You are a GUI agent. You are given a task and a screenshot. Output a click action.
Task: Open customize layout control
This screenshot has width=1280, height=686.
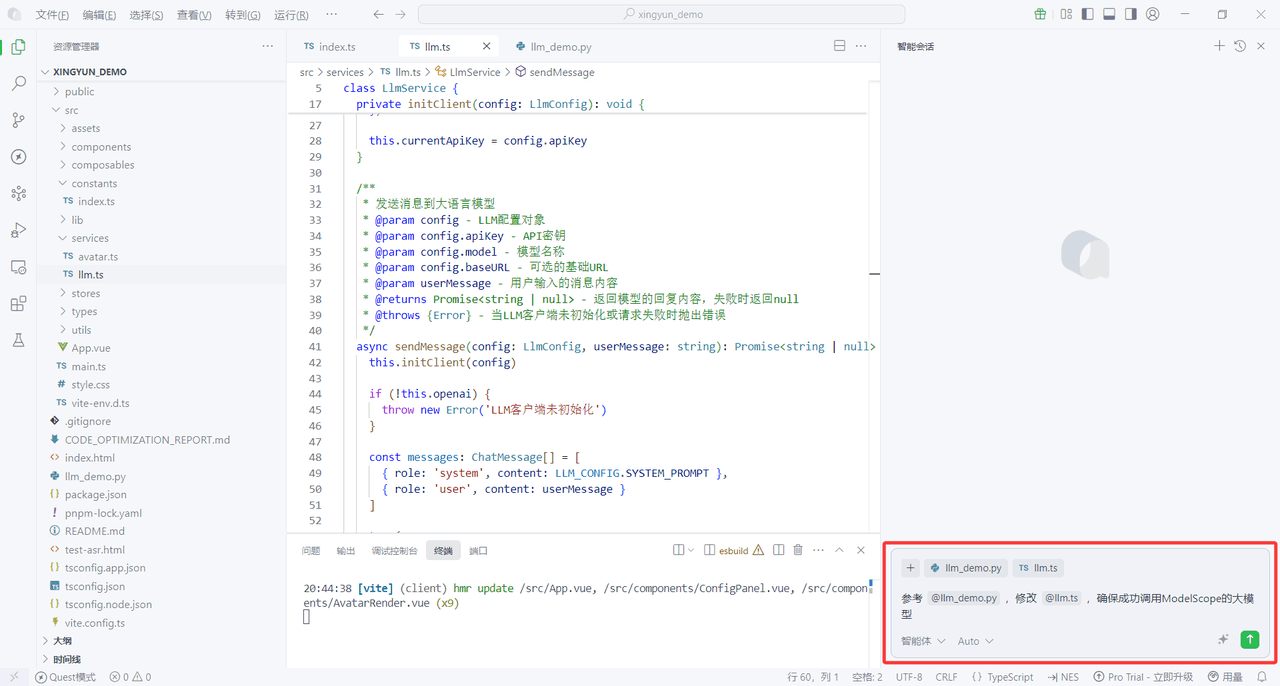pos(1066,15)
